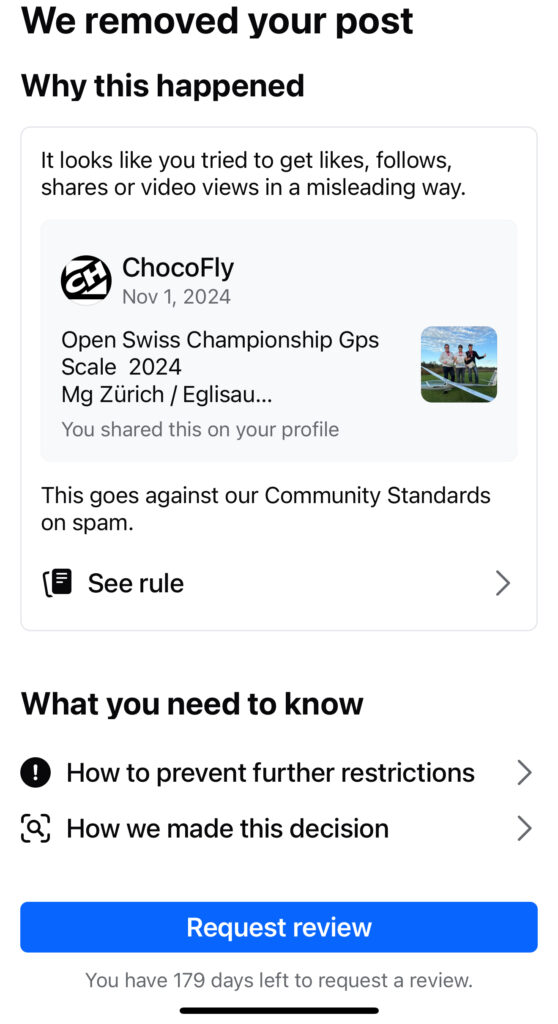Tap the blue Request review button
Screen dimensions: 558x1024
[x=279, y=927]
